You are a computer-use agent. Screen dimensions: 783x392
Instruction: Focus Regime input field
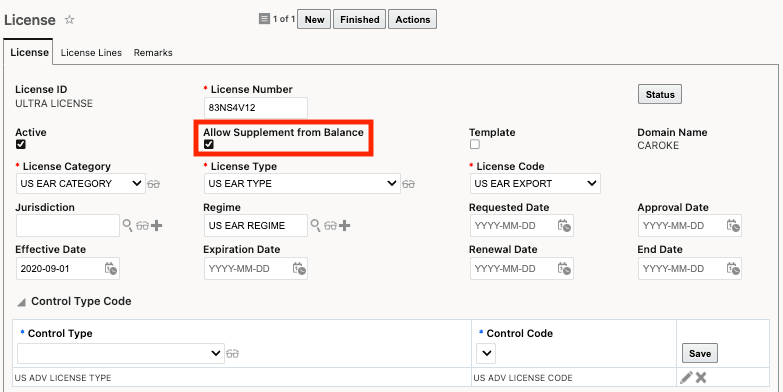(256, 226)
